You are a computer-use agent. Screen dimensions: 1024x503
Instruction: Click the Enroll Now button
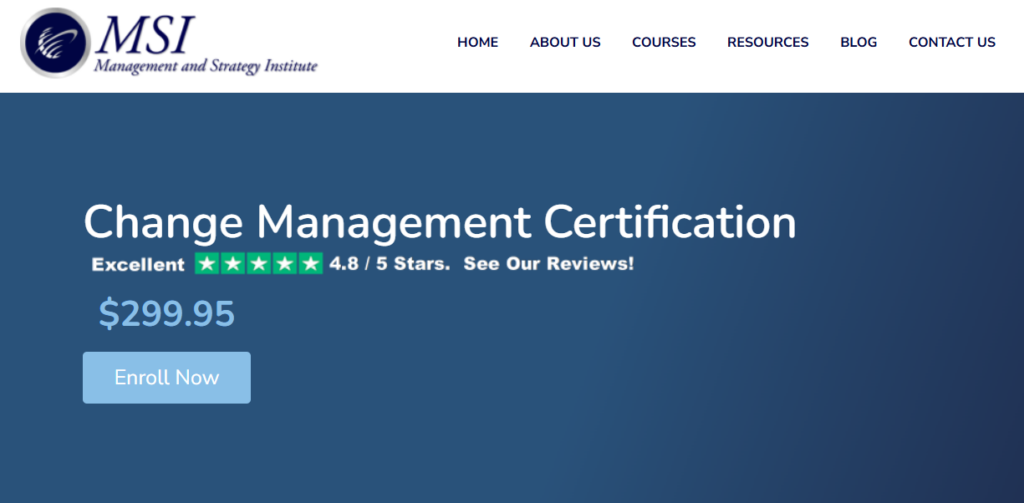pos(167,378)
